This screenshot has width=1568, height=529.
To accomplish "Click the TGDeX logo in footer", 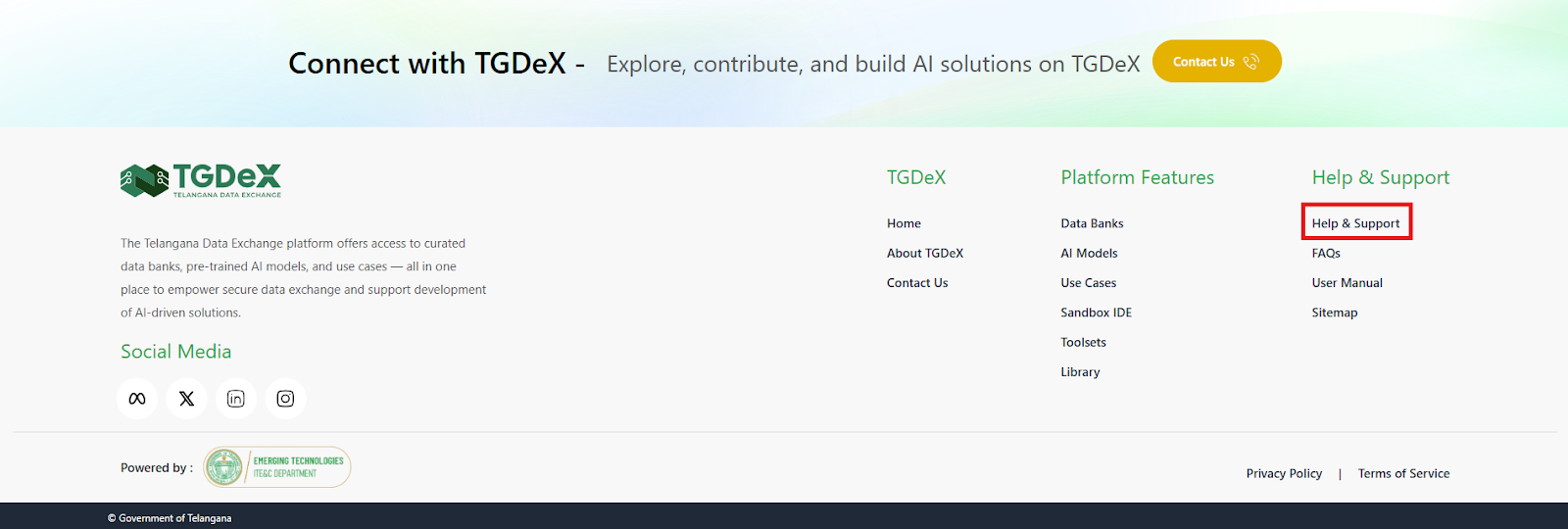I will (201, 180).
